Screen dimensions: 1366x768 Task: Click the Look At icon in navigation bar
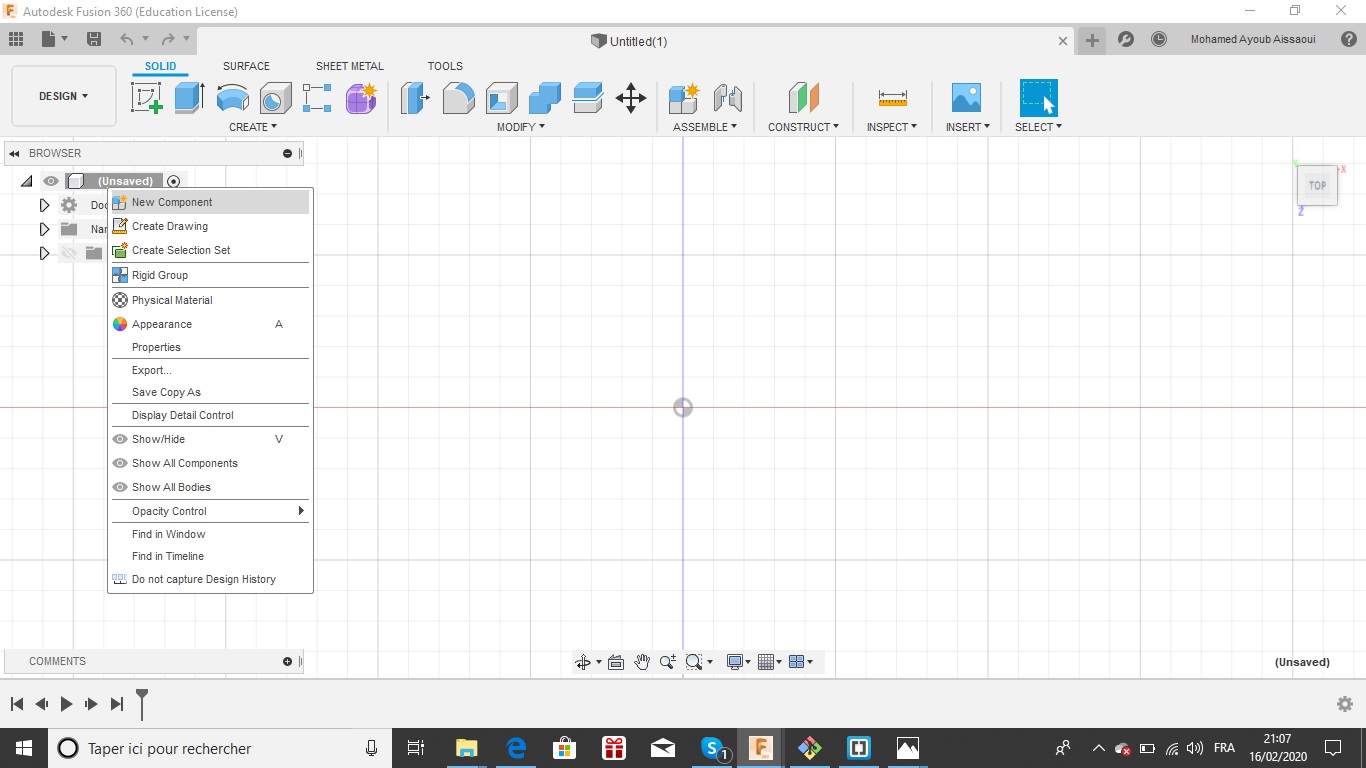point(616,662)
